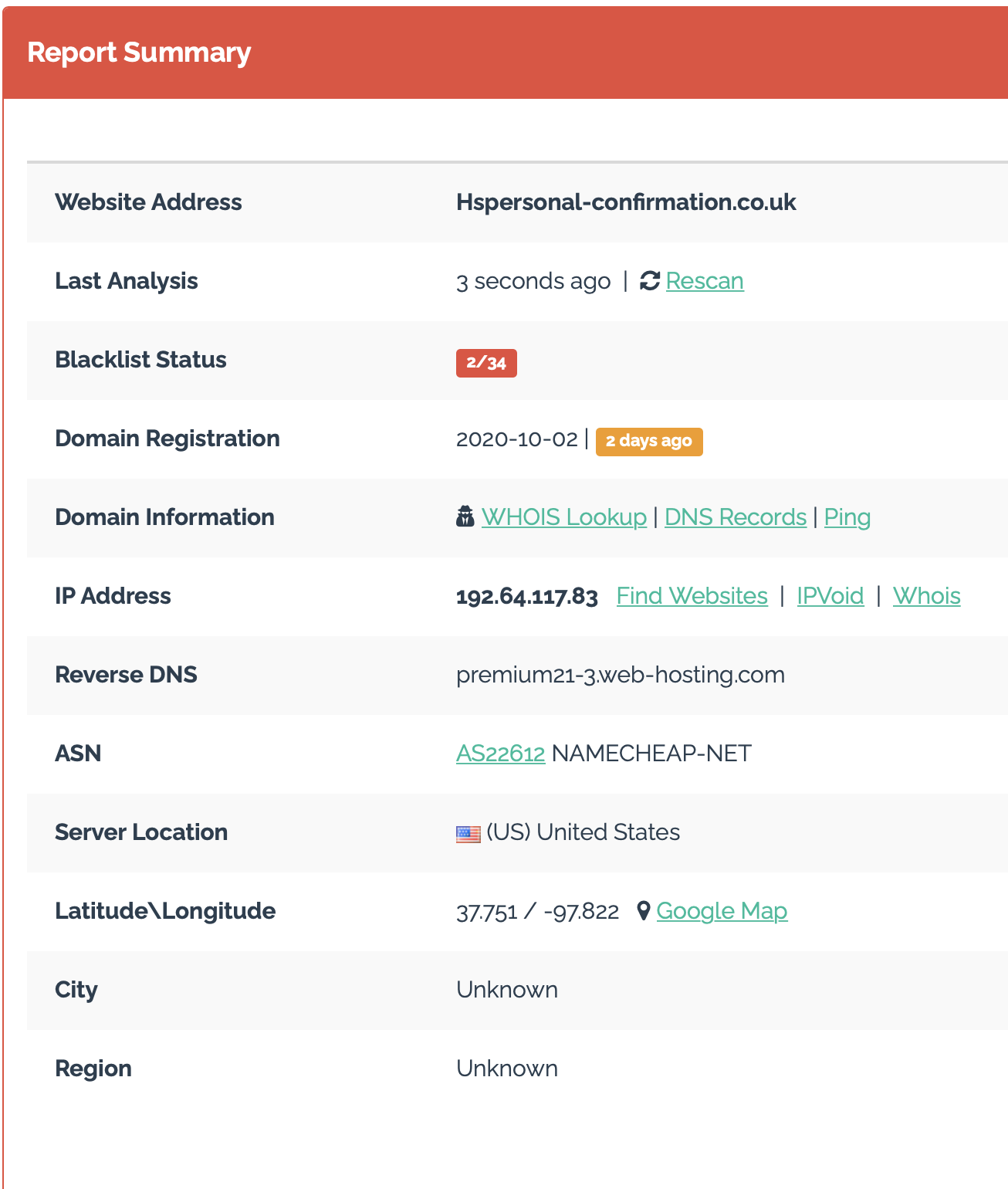Click the red 2/34 blacklist badge
The image size is (1008, 1189).
486,363
